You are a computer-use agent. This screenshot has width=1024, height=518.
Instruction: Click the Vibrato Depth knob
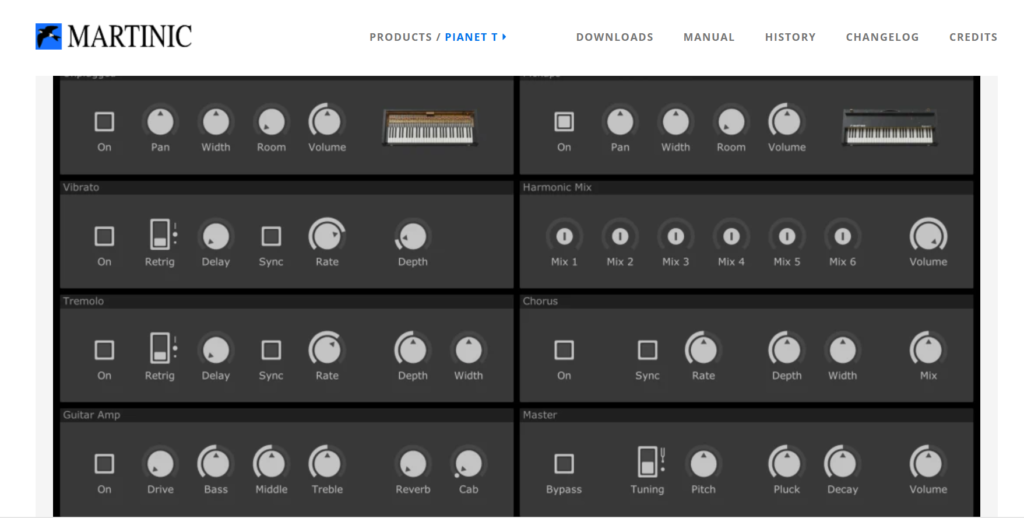click(412, 237)
